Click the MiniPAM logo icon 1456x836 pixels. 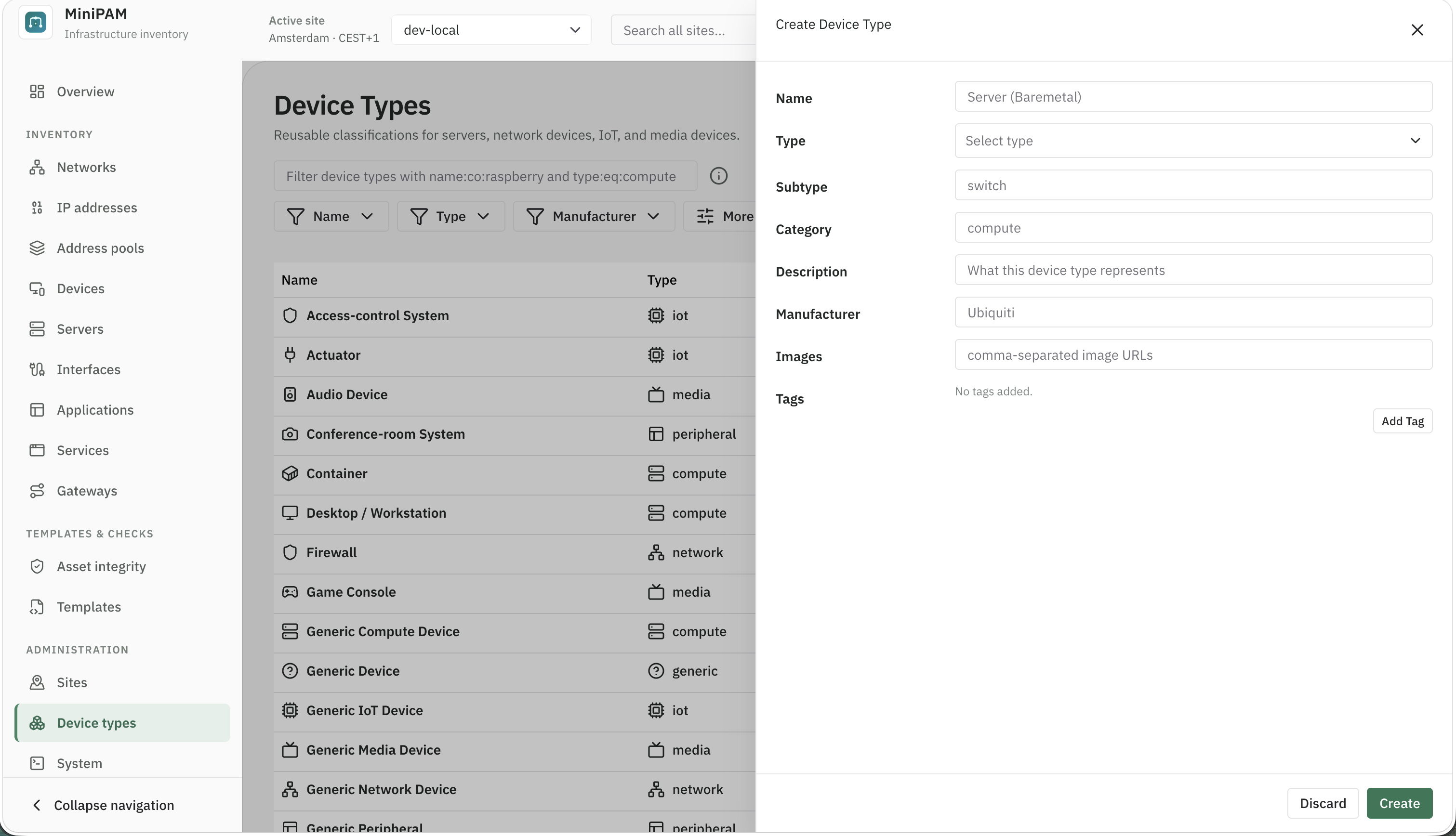tap(36, 22)
